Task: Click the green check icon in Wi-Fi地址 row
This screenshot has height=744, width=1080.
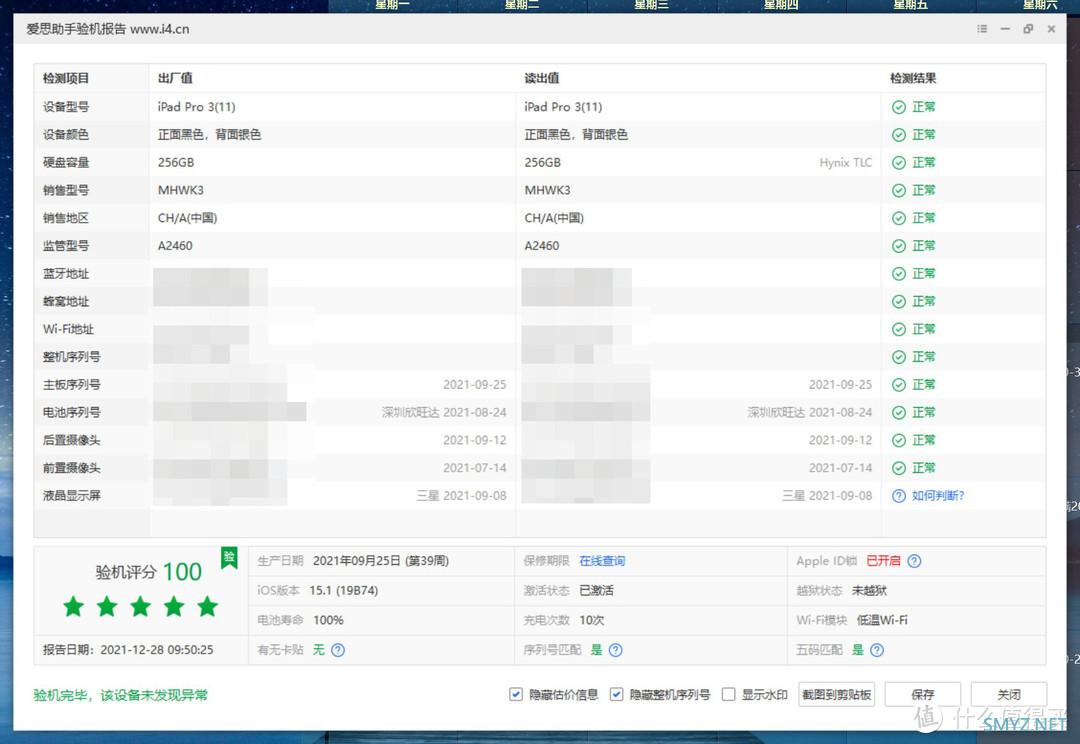Action: point(899,329)
